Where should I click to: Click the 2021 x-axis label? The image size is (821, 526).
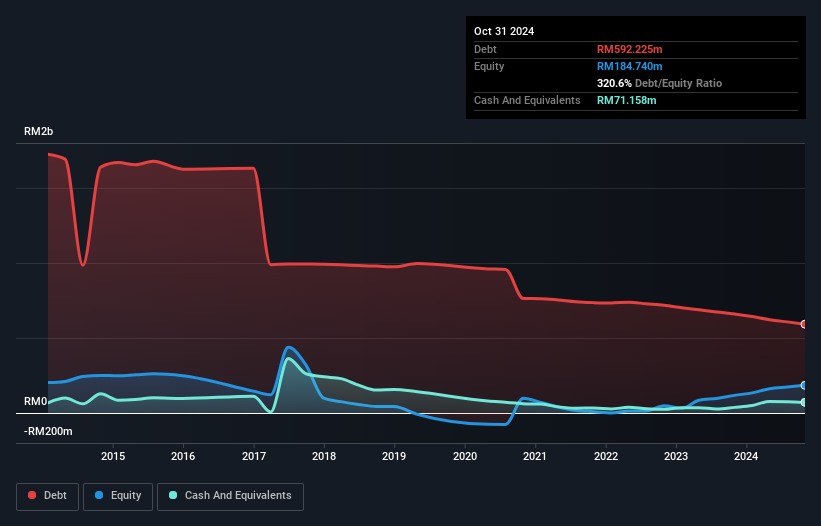click(x=535, y=456)
